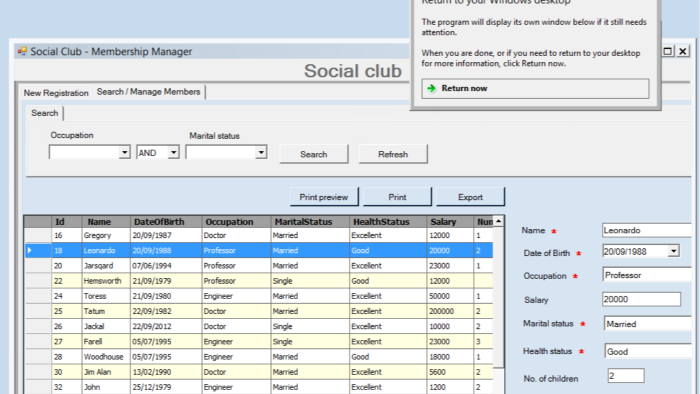This screenshot has height=394, width=700.
Task: Open the Date of Birth picker dropdown
Action: [674, 251]
